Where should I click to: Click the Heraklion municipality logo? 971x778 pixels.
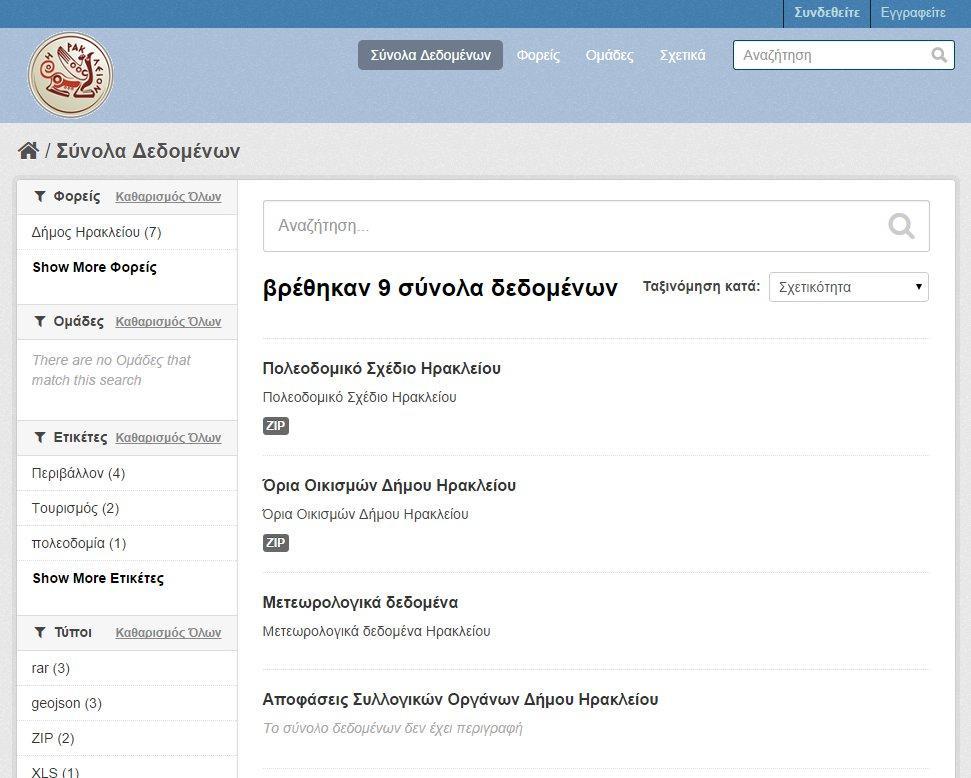pyautogui.click(x=71, y=74)
